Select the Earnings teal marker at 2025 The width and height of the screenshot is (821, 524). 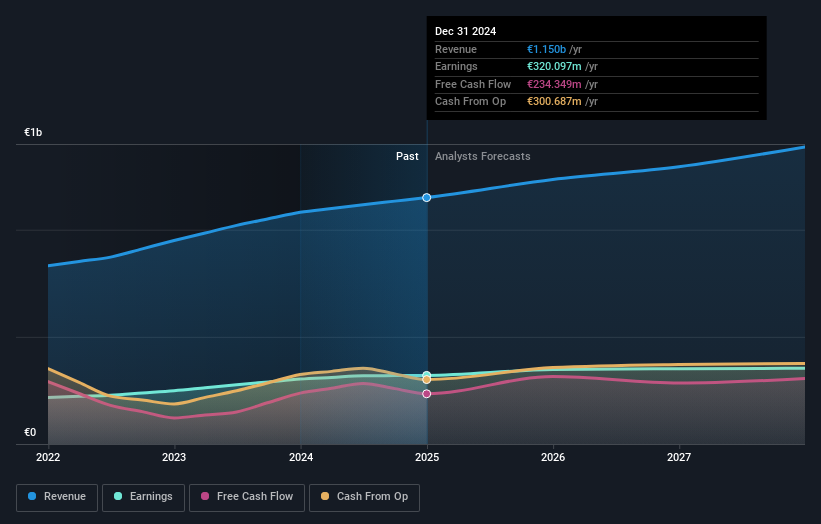click(427, 375)
